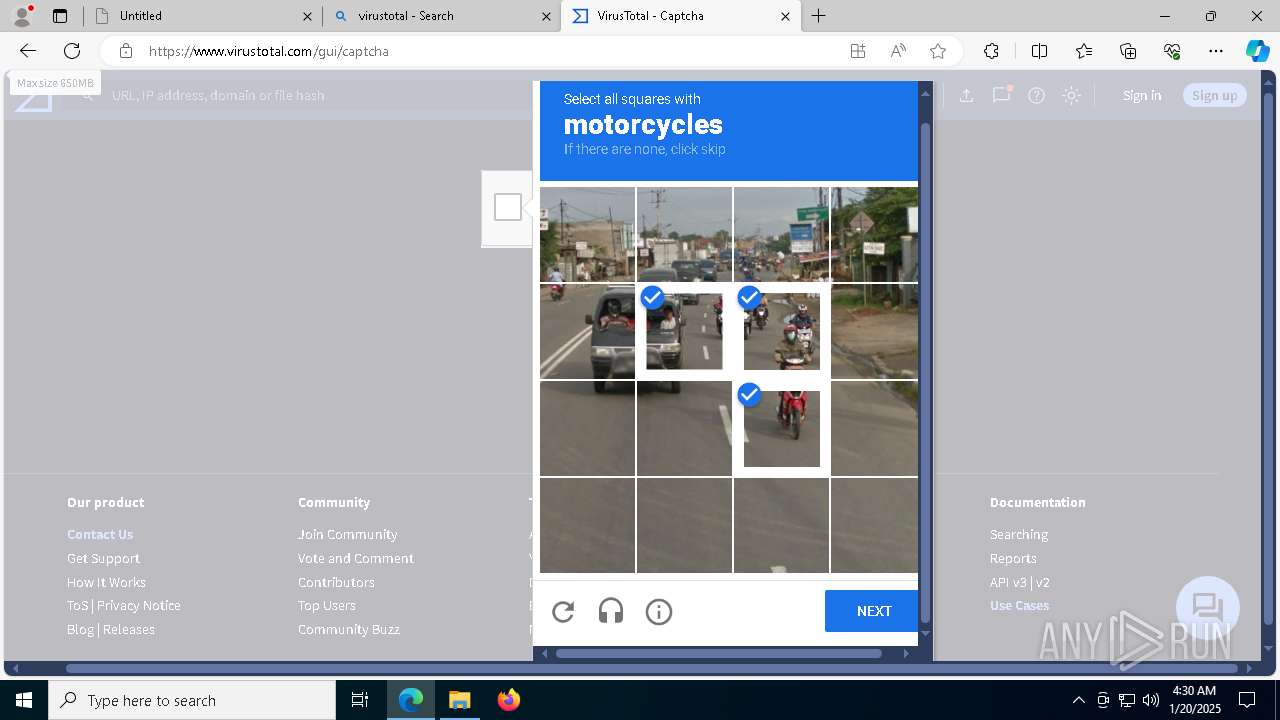This screenshot has width=1280, height=720.
Task: Toggle split screen view
Action: [1039, 51]
